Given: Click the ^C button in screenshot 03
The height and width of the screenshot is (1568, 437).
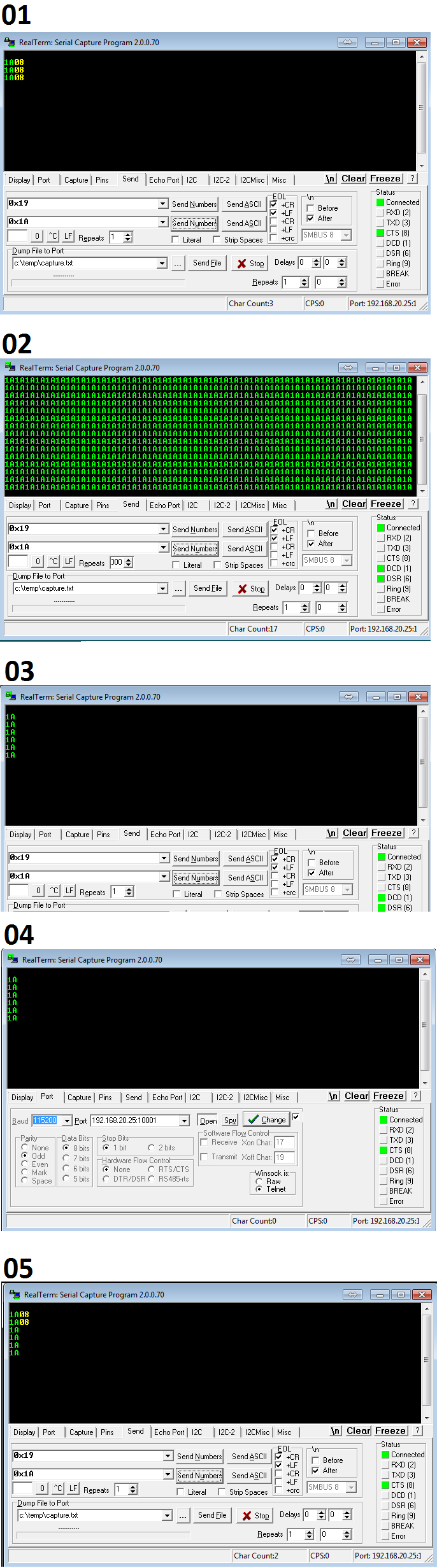Looking at the screenshot, I should click(54, 891).
